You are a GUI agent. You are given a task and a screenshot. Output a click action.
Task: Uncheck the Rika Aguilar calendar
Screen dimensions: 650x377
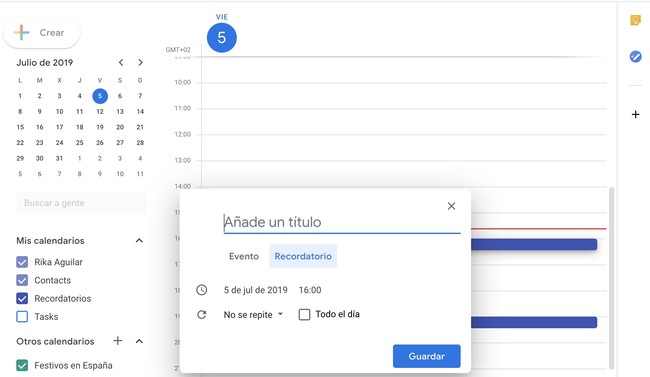coord(22,262)
